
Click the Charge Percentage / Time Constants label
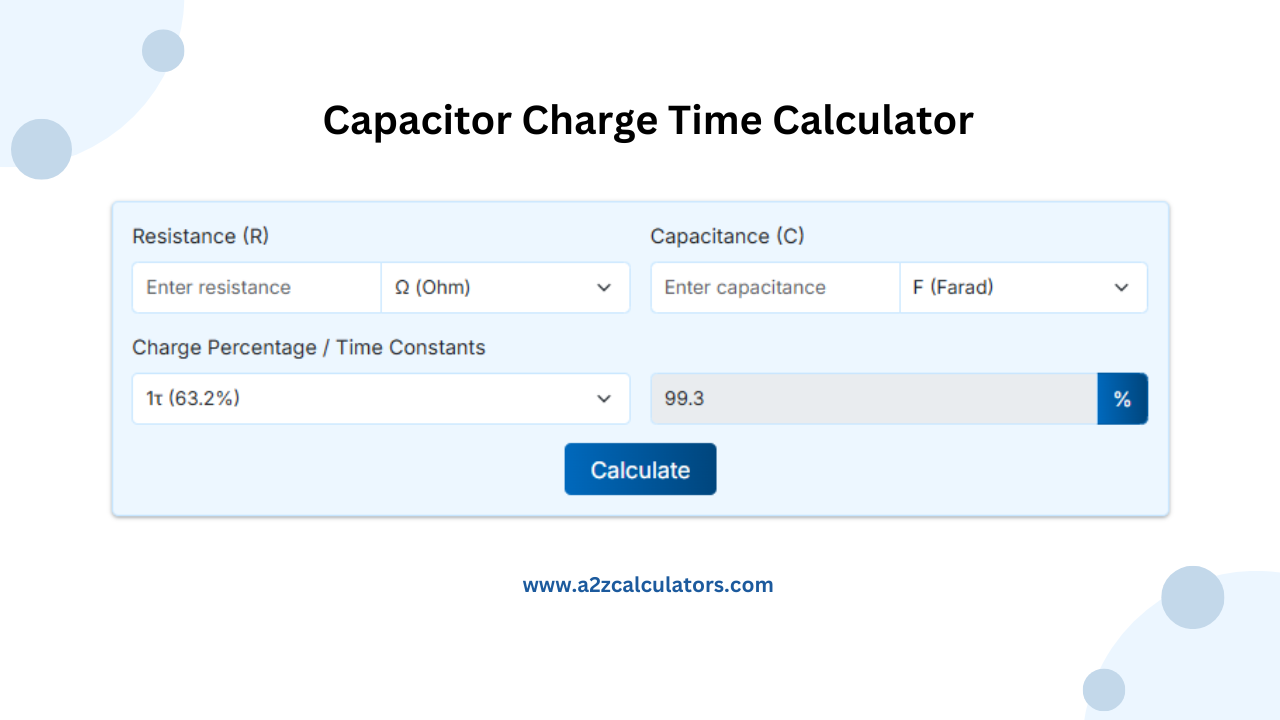coord(308,347)
